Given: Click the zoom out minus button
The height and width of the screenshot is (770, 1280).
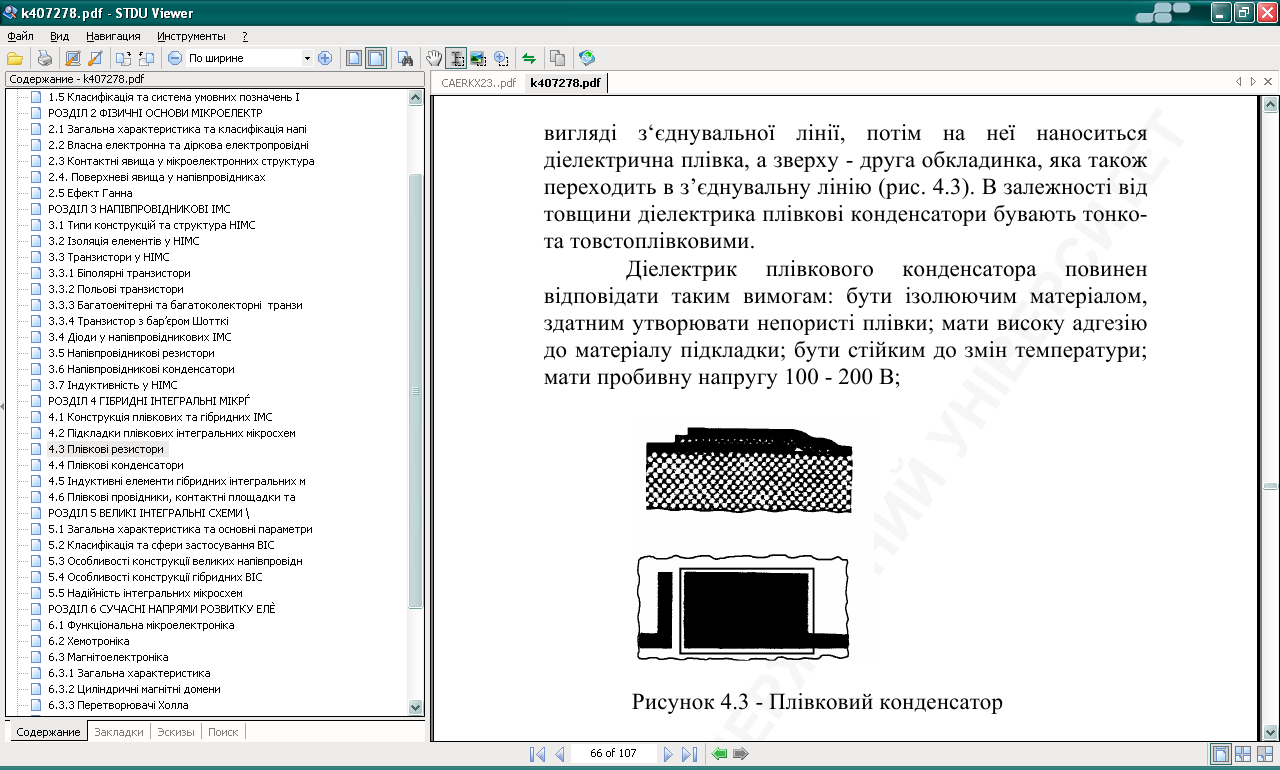Looking at the screenshot, I should tap(175, 58).
